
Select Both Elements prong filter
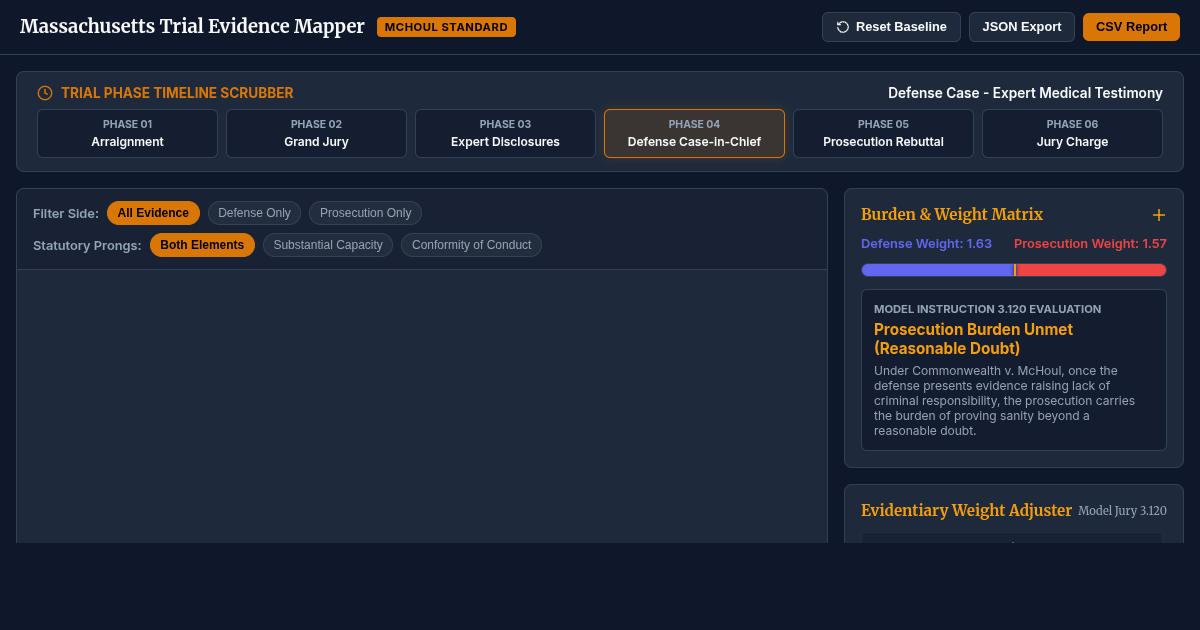(x=202, y=245)
